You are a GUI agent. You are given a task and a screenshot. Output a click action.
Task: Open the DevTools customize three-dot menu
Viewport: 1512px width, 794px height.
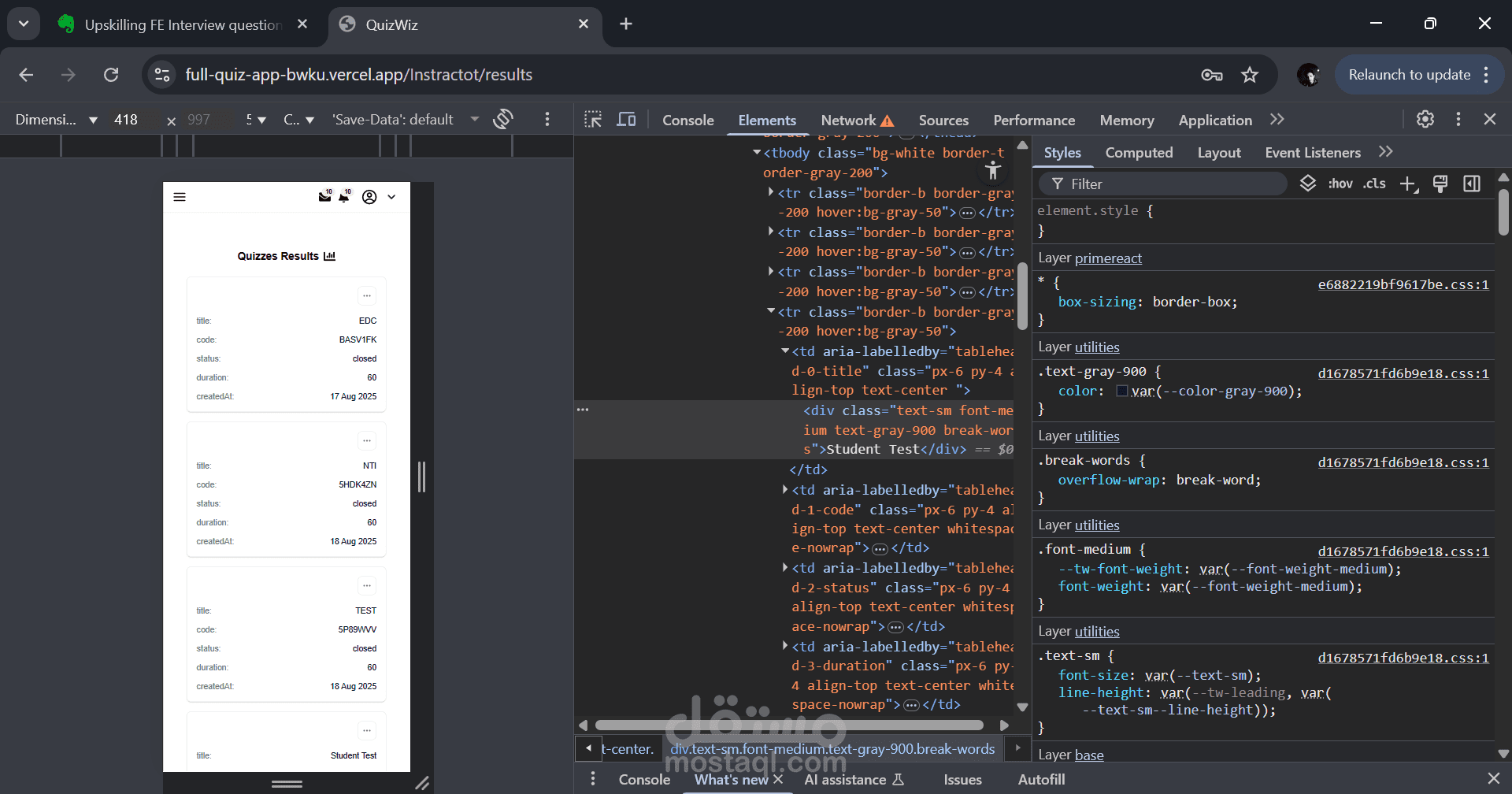click(x=1458, y=119)
